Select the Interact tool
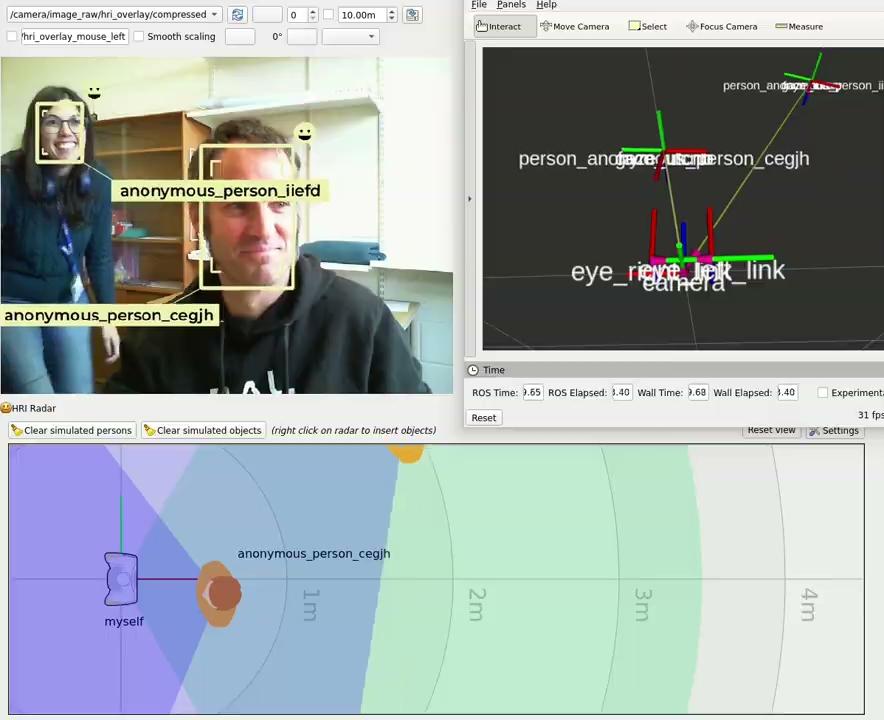The image size is (884, 720). point(498,26)
